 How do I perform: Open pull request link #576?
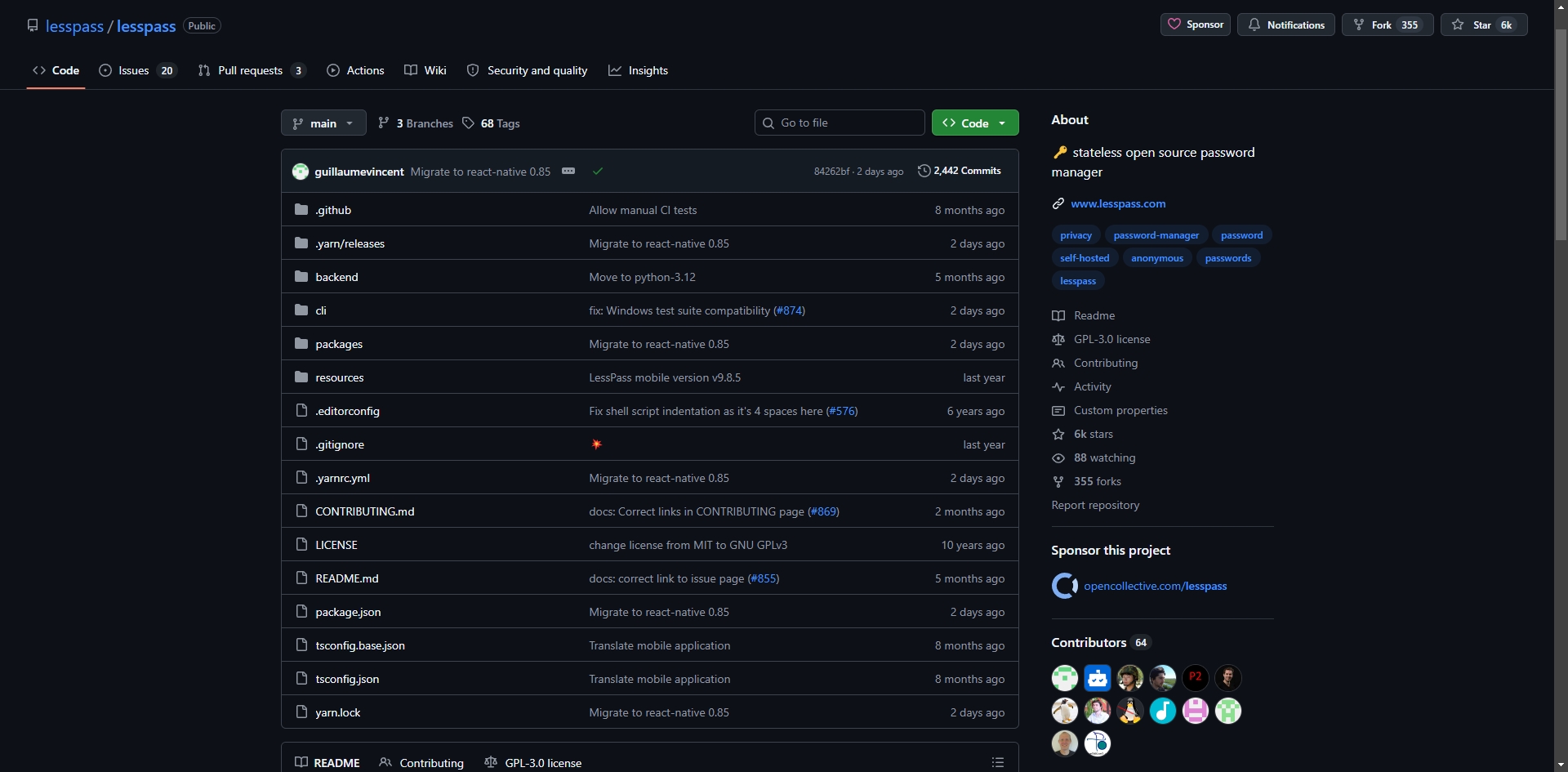tap(842, 411)
